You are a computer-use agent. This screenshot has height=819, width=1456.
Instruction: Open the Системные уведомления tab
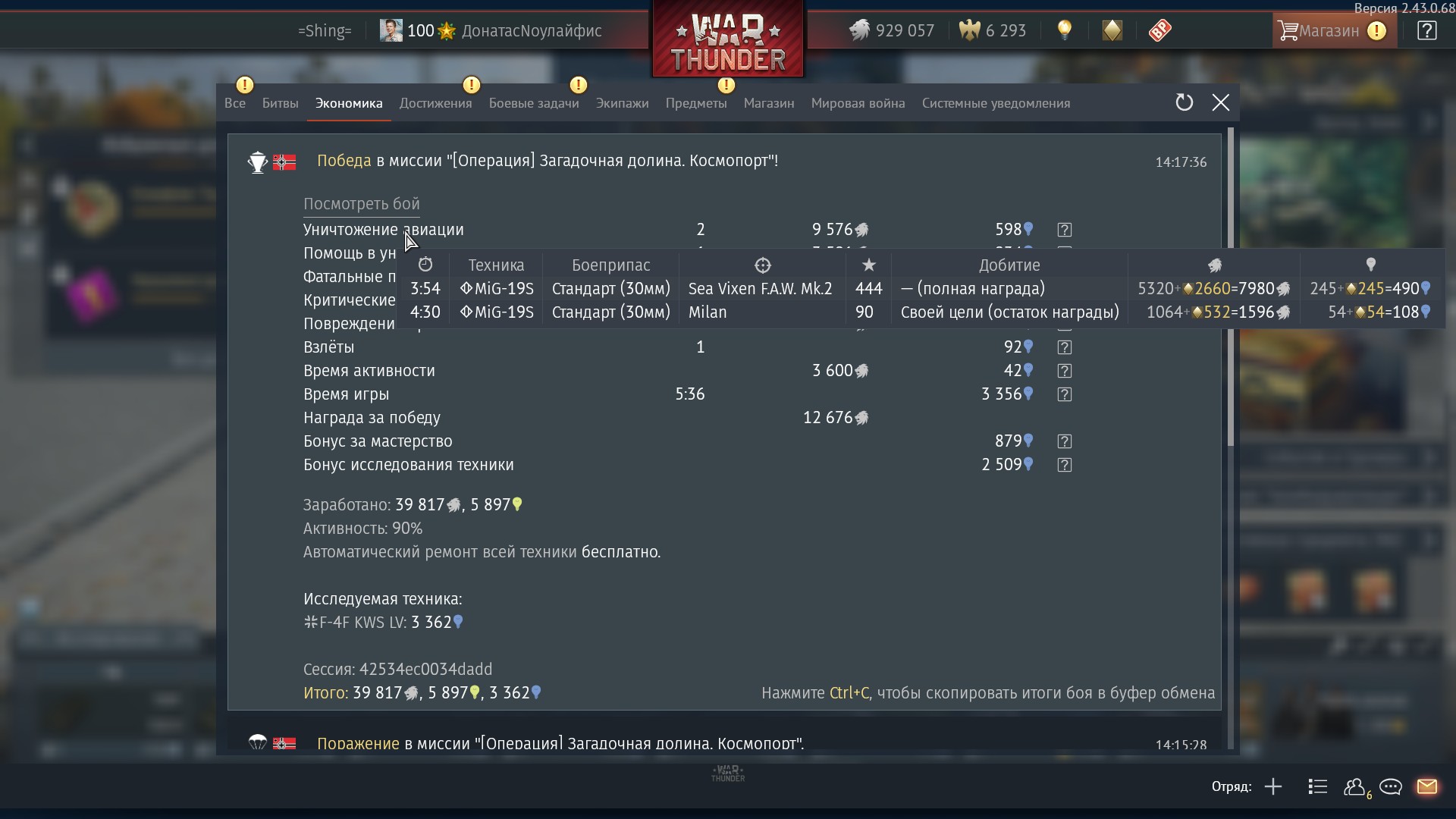point(996,103)
